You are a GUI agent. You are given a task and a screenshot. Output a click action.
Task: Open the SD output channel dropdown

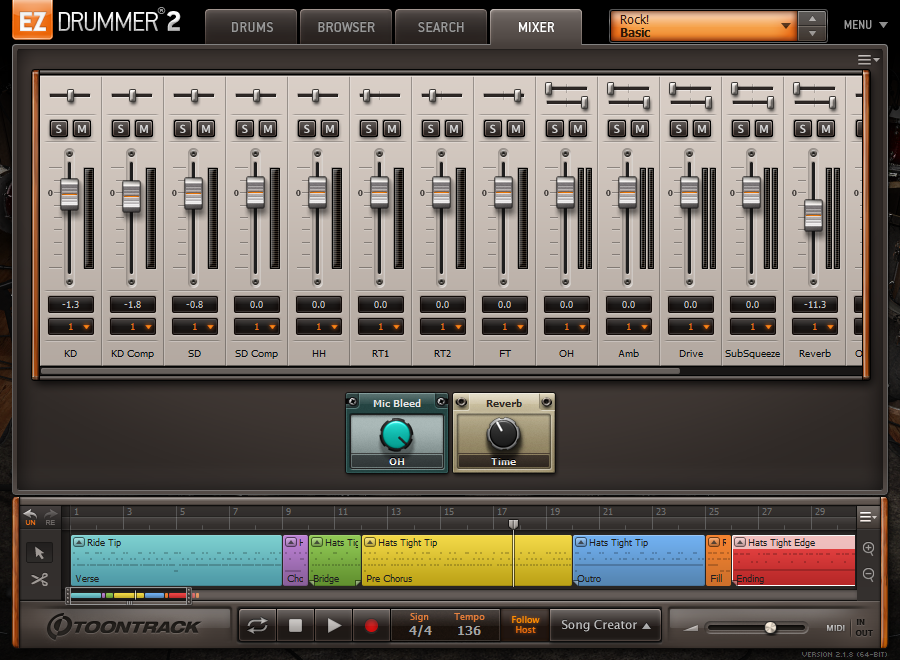pyautogui.click(x=195, y=327)
